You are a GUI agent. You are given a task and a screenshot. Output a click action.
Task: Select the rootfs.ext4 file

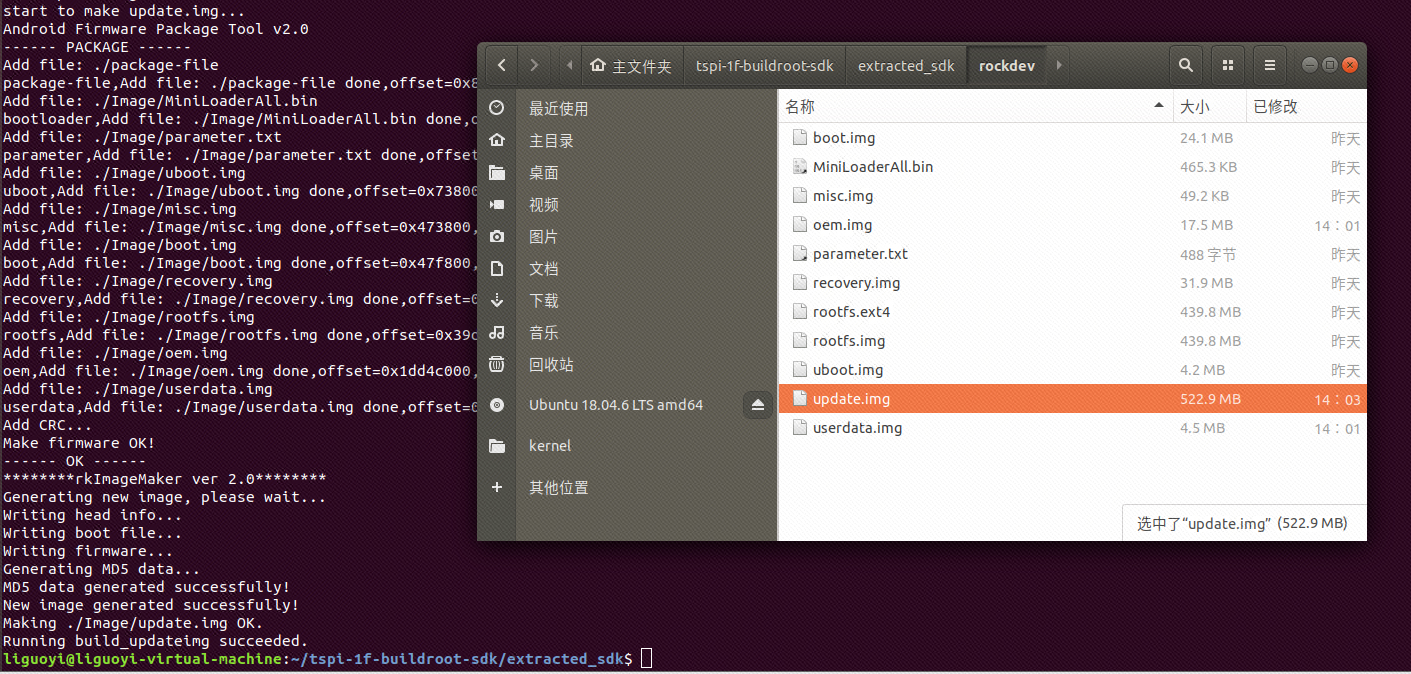[851, 312]
